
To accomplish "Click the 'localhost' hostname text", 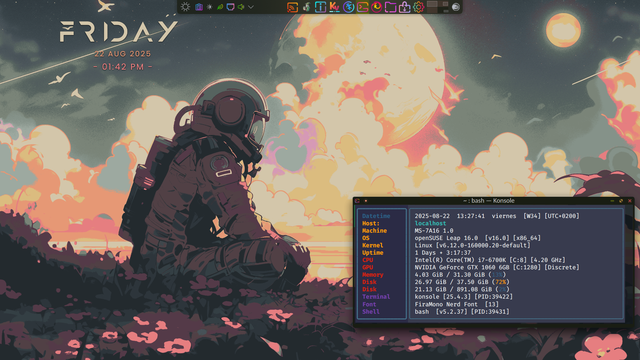I will tap(430, 223).
